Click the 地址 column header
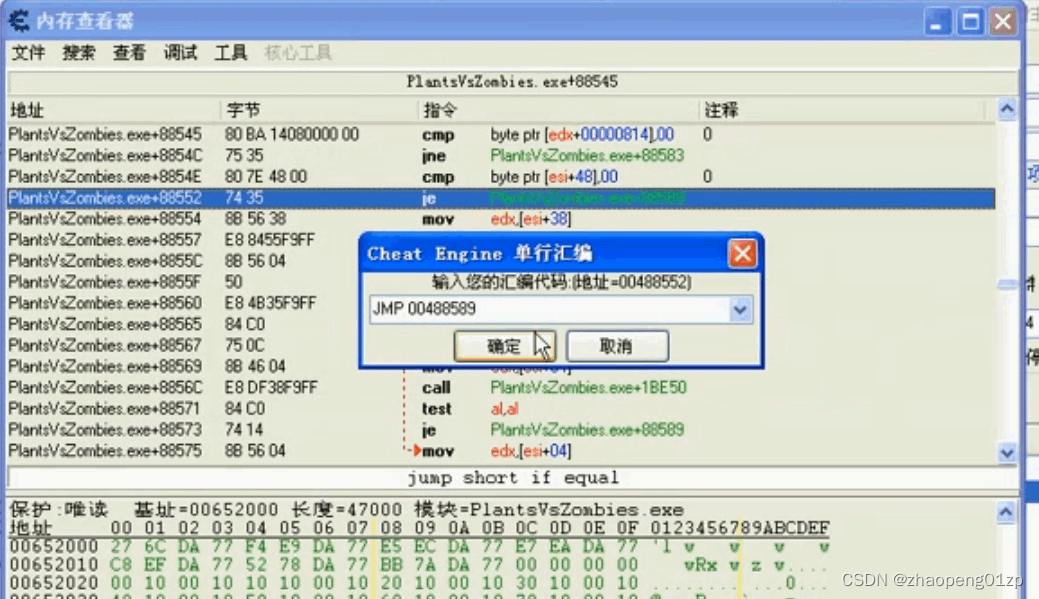 (113, 110)
